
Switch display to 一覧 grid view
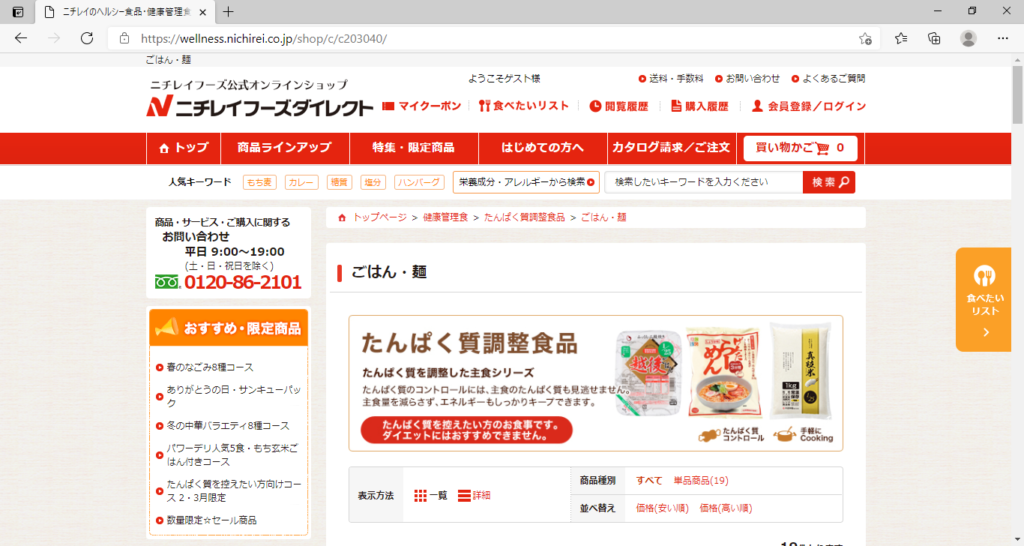tap(431, 496)
